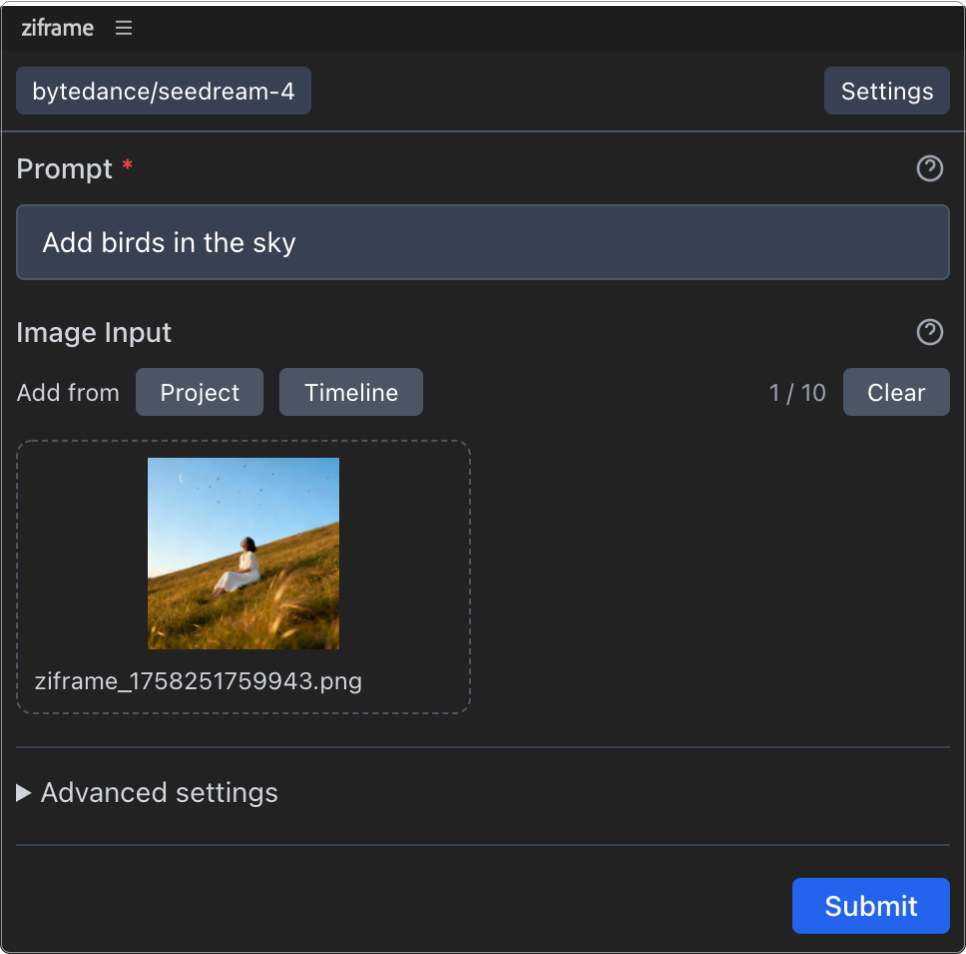Open the bytedance/seedream-4 model selector
The image size is (966, 954).
pos(163,92)
